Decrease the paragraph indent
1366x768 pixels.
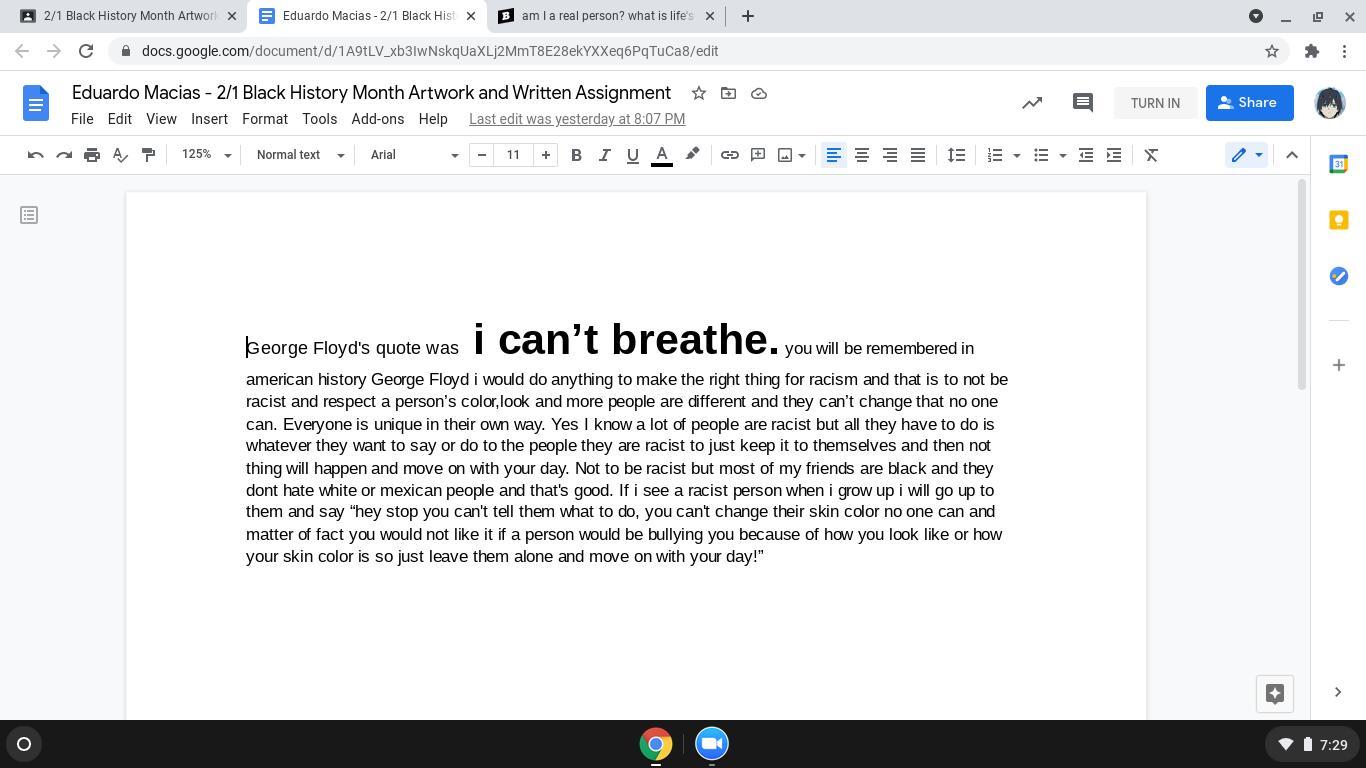pyautogui.click(x=1085, y=155)
